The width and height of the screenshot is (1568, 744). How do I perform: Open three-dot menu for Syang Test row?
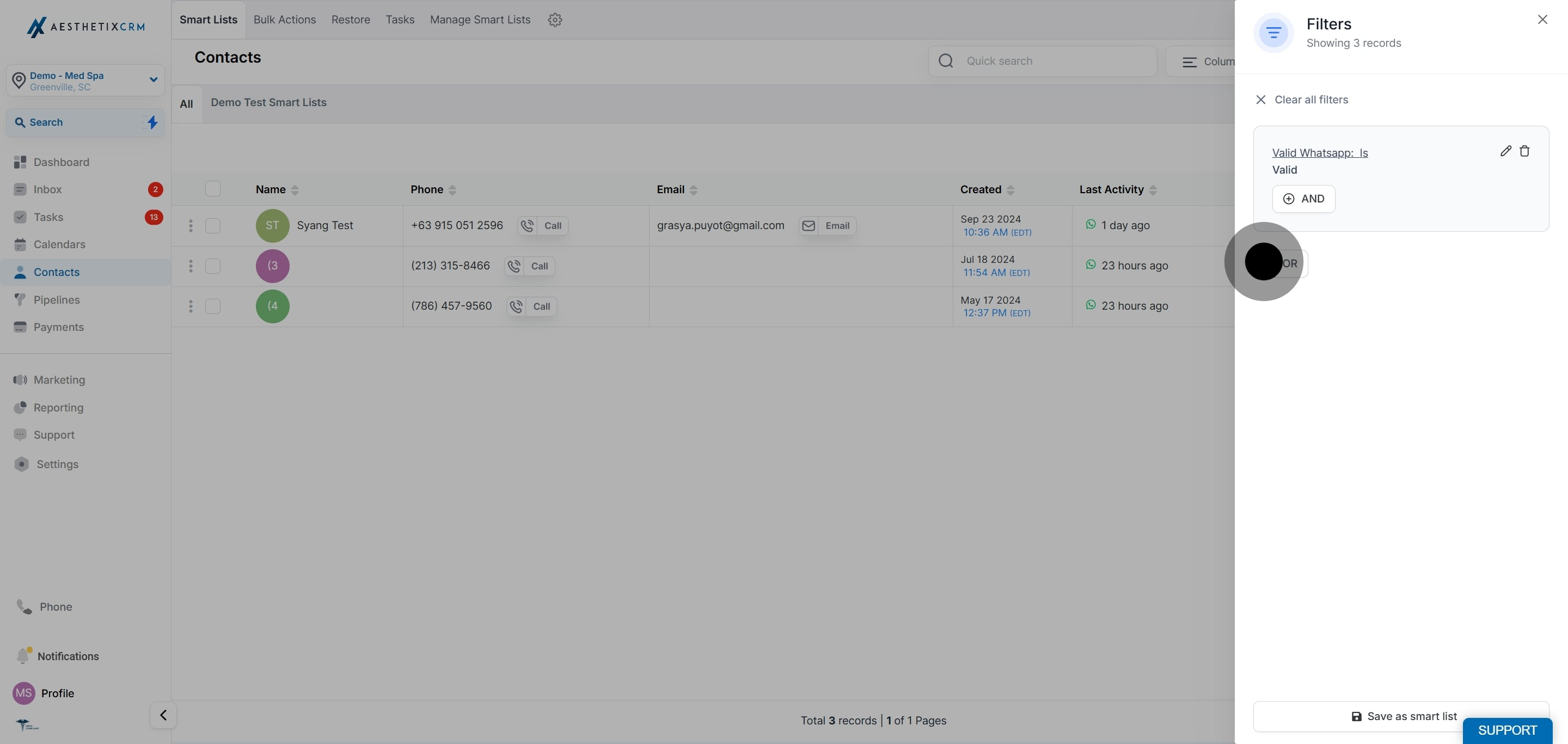click(191, 226)
